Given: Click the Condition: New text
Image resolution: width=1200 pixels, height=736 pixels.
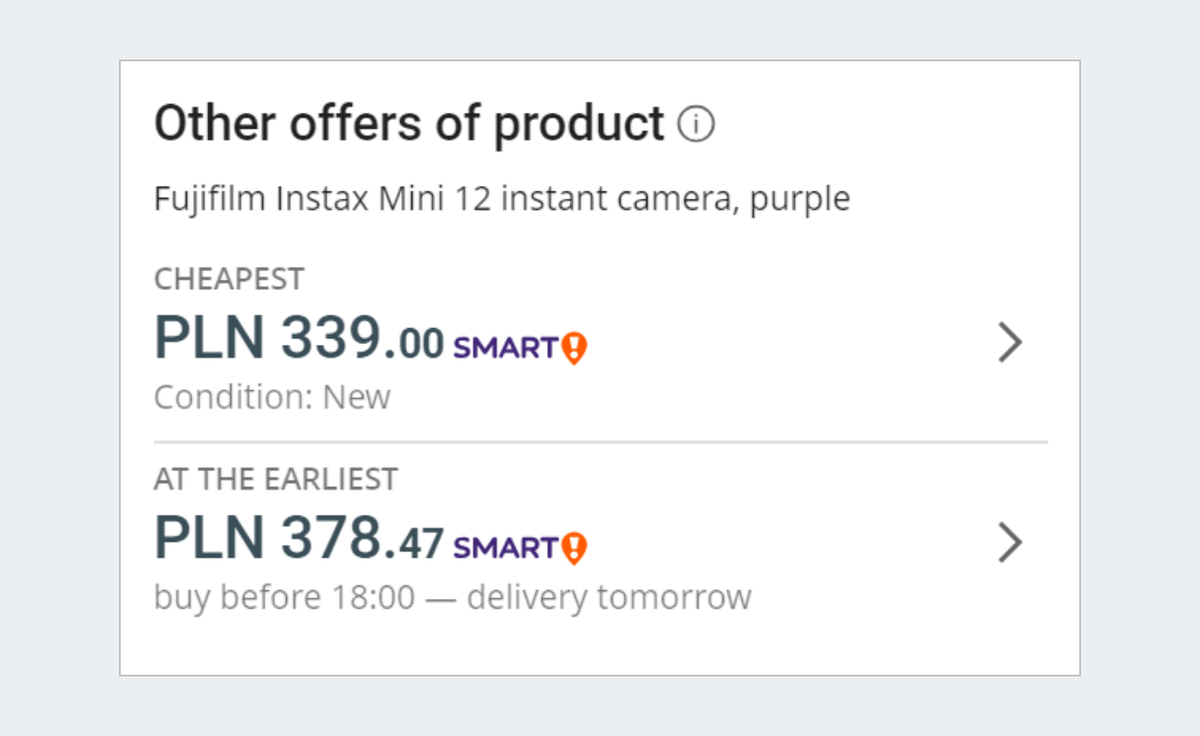Looking at the screenshot, I should click(272, 398).
